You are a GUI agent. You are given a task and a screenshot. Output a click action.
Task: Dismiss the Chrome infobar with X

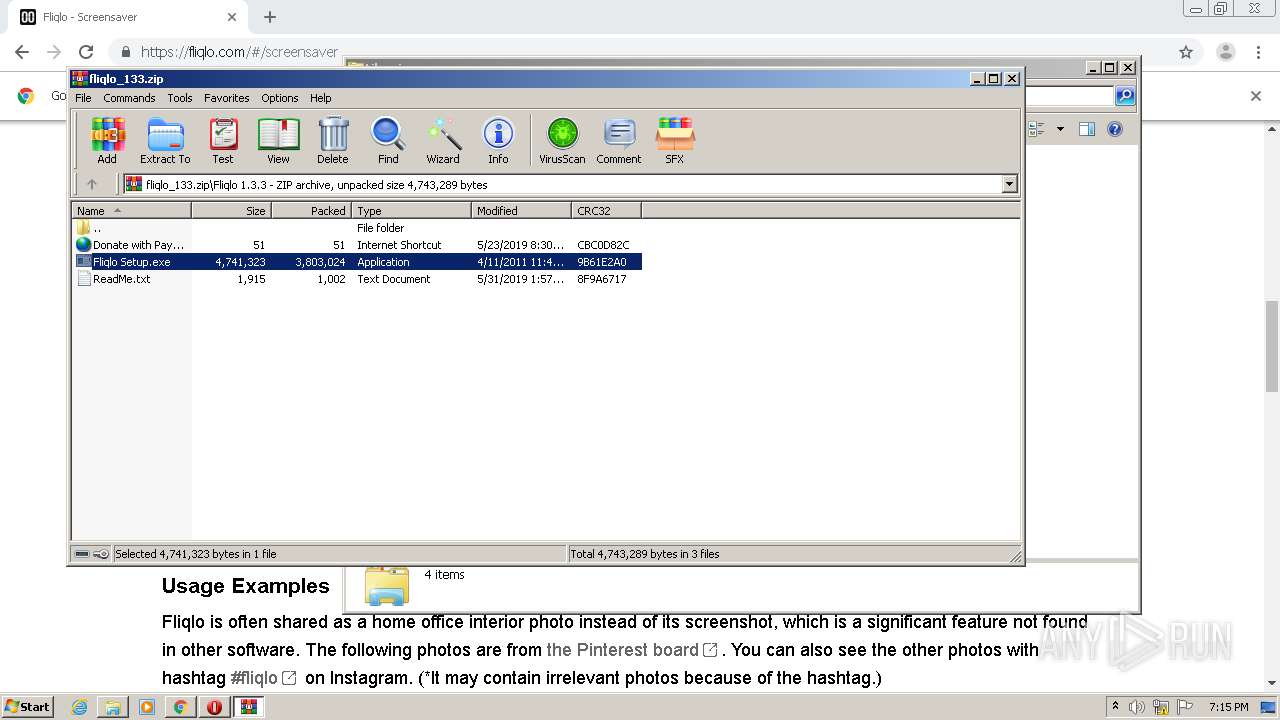(x=1256, y=96)
